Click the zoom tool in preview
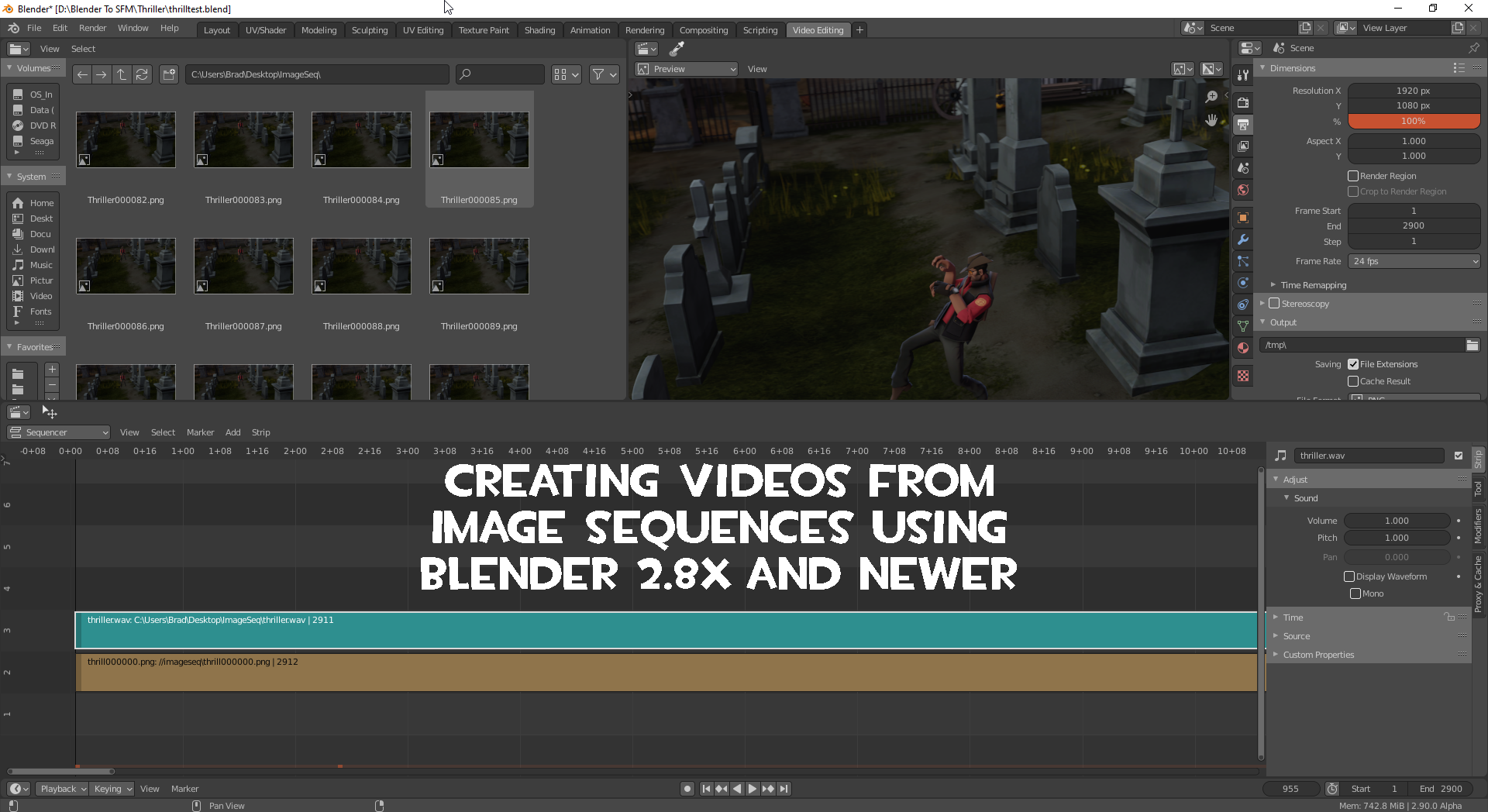Screen dimensions: 1488x812 (x=1211, y=97)
